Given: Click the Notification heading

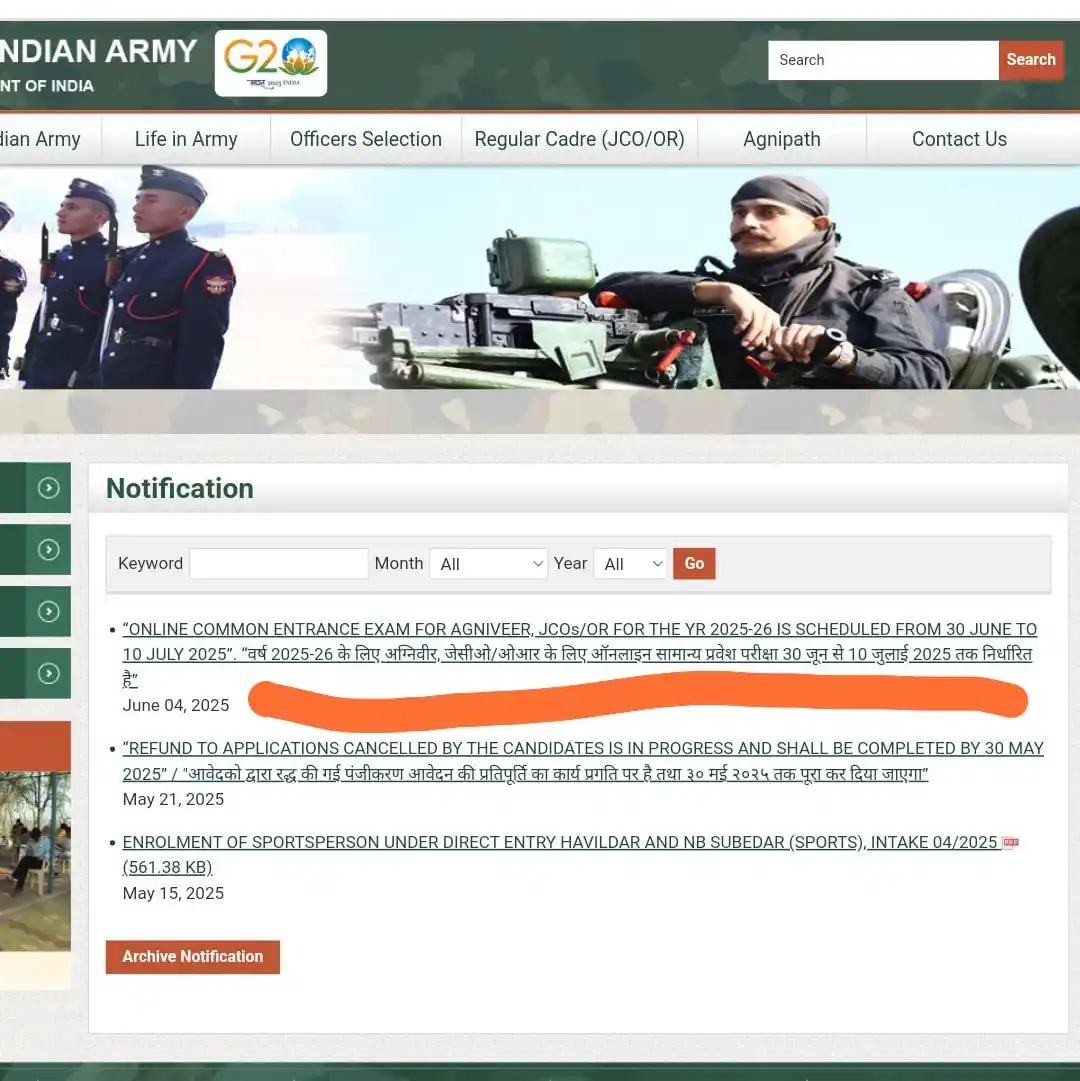Looking at the screenshot, I should (180, 488).
